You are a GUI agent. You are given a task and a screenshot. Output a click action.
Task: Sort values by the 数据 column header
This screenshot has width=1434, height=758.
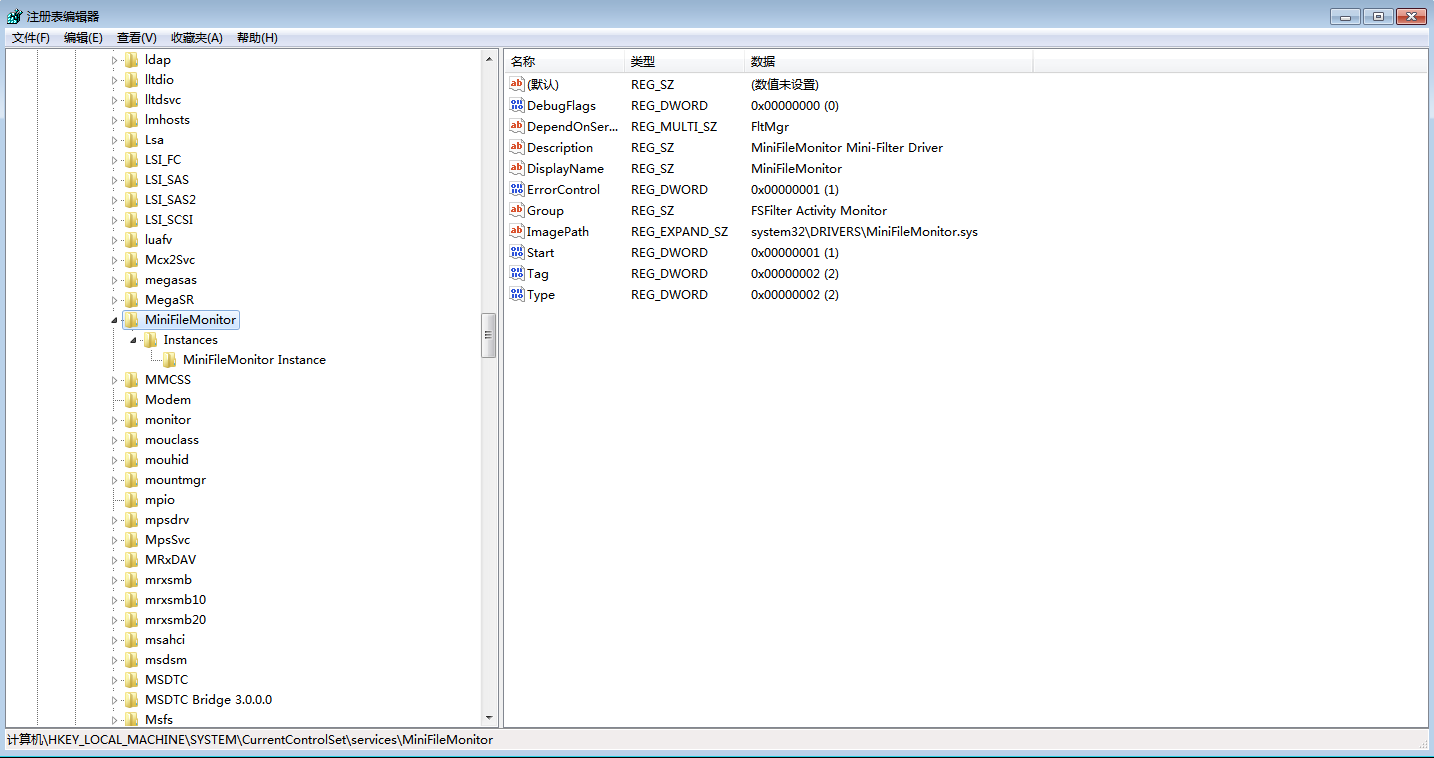click(888, 62)
